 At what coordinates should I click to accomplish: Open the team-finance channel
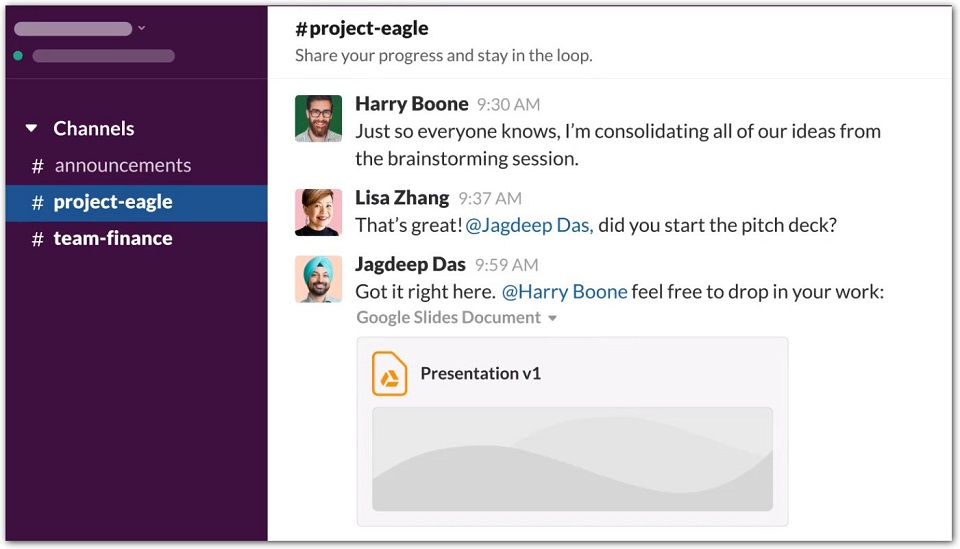tap(112, 239)
